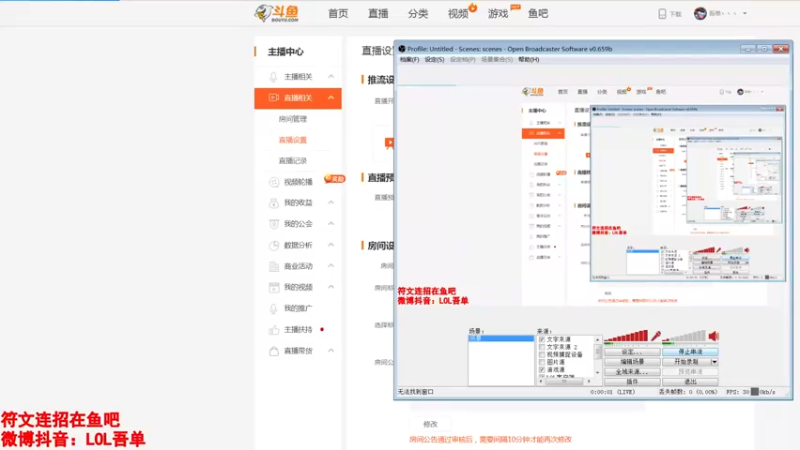Viewport: 800px width, 450px height.
Task: Open the account dropdown arrow beside the username
Action: (745, 13)
